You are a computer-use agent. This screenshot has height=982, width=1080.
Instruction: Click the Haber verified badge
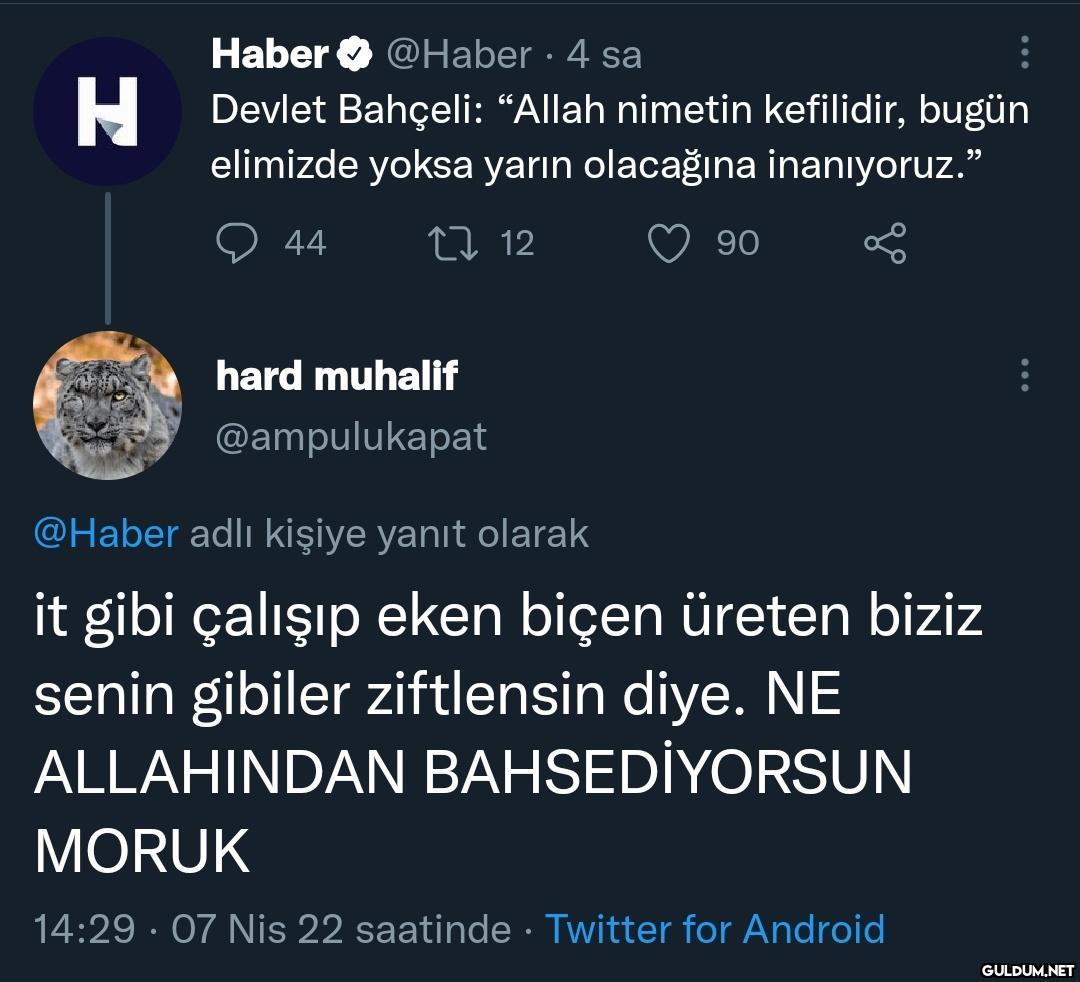[354, 54]
